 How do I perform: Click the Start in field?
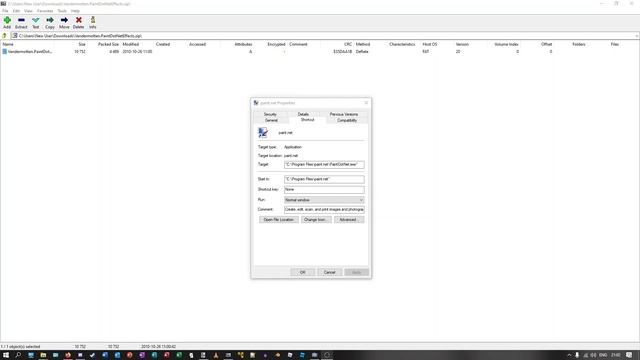[x=324, y=179]
